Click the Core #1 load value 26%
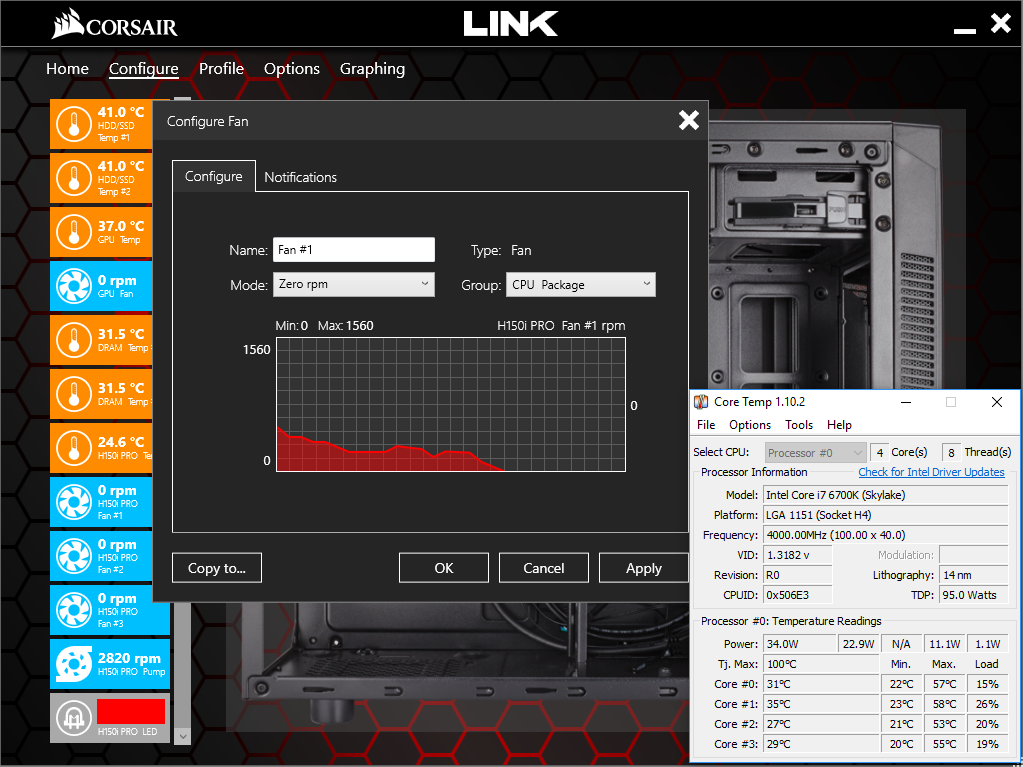Viewport: 1023px width, 767px height. tap(987, 704)
